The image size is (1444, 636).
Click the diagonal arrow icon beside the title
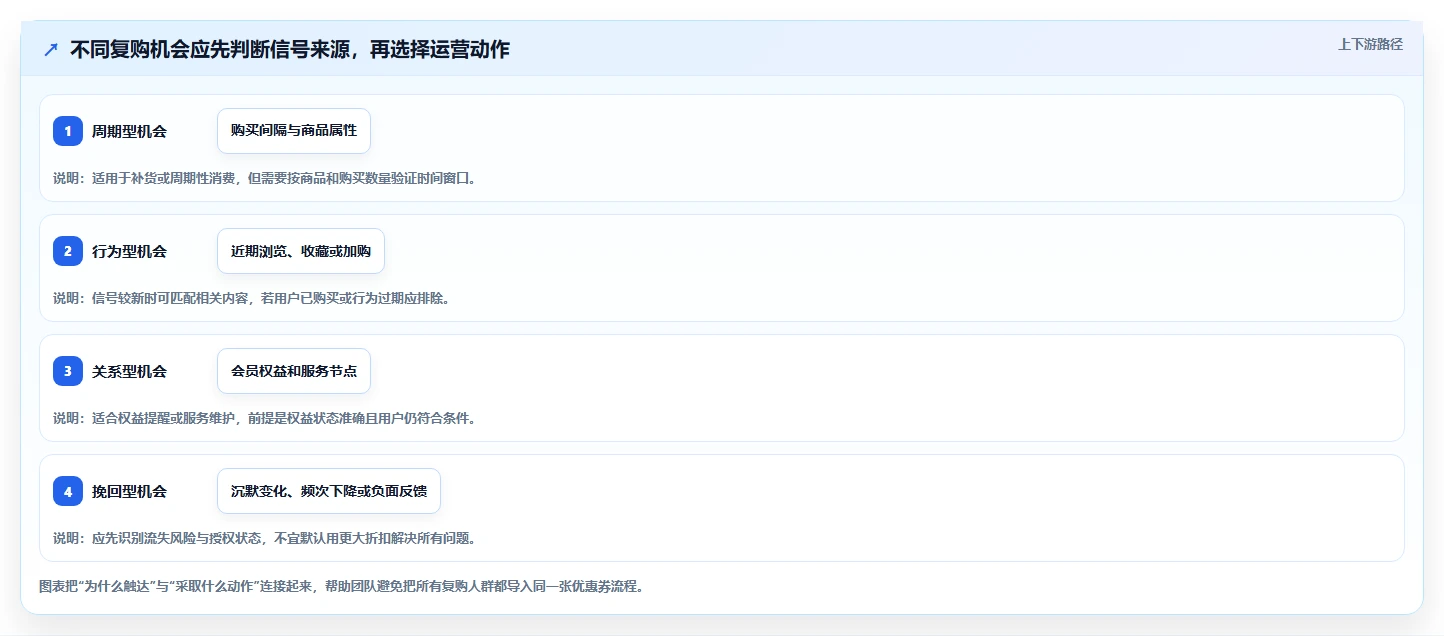[x=51, y=50]
